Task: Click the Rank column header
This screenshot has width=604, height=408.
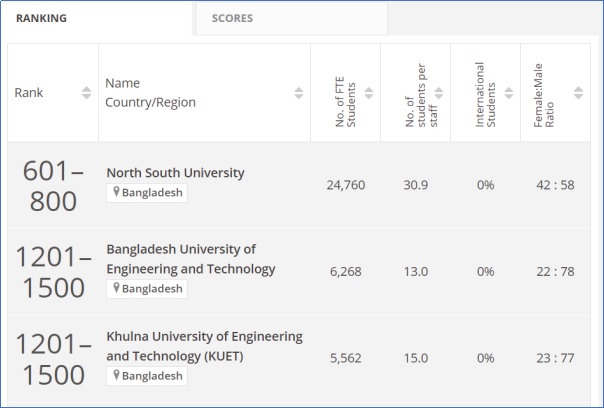Action: (x=29, y=93)
